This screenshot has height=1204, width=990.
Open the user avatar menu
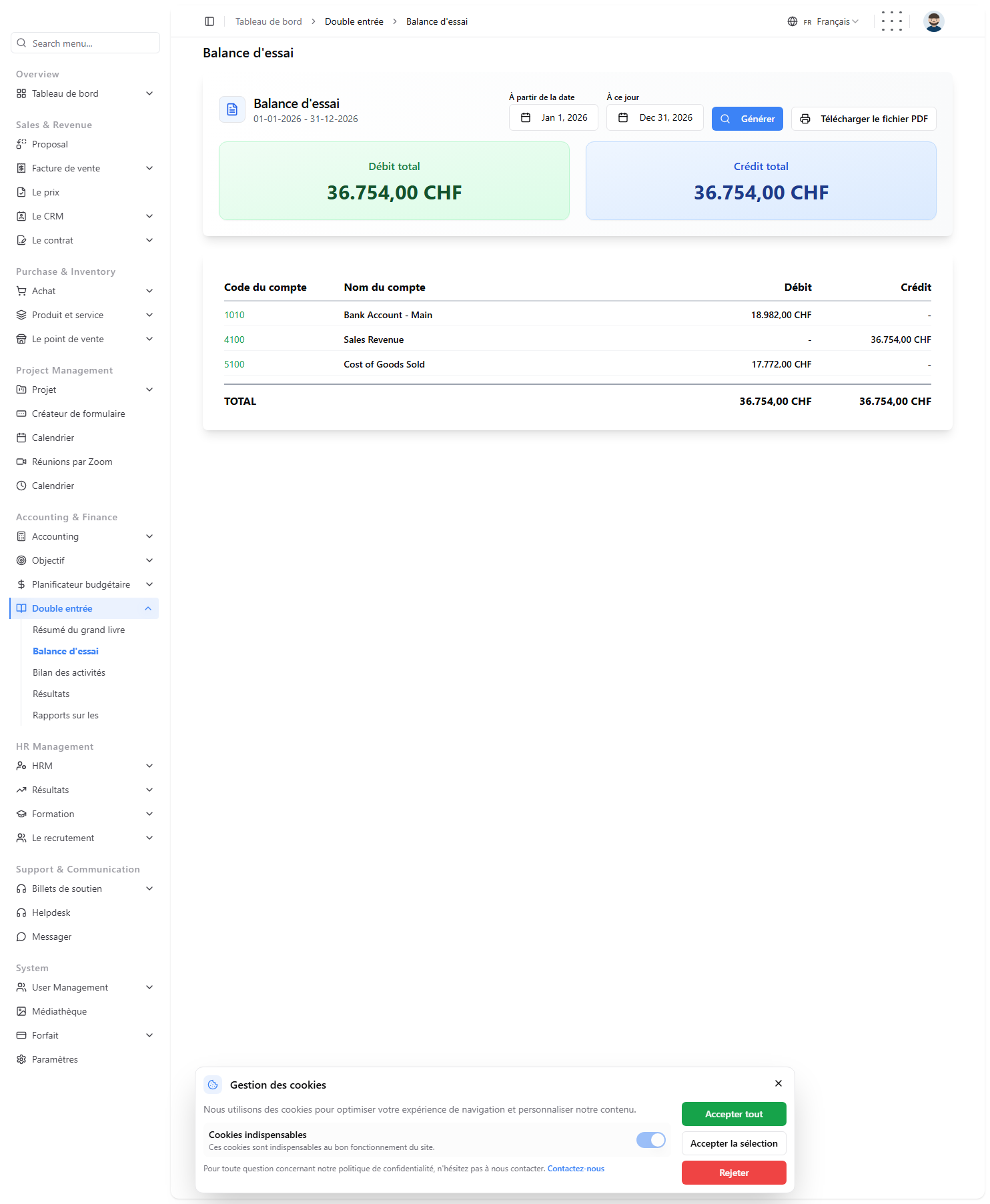[x=933, y=21]
